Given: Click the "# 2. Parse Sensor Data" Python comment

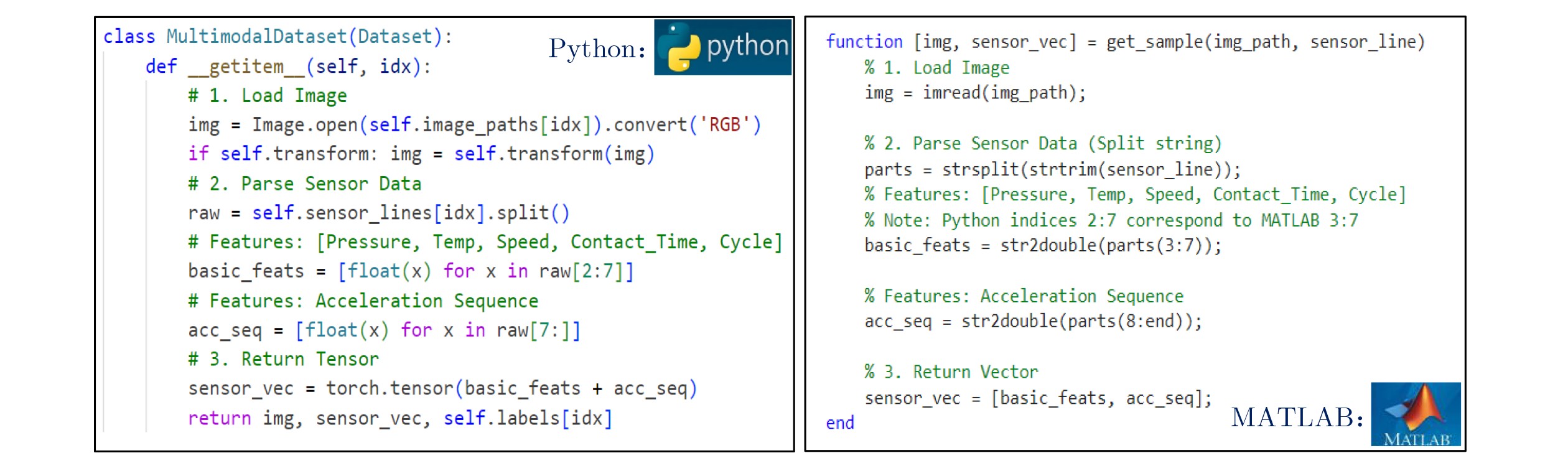Looking at the screenshot, I should 305,184.
